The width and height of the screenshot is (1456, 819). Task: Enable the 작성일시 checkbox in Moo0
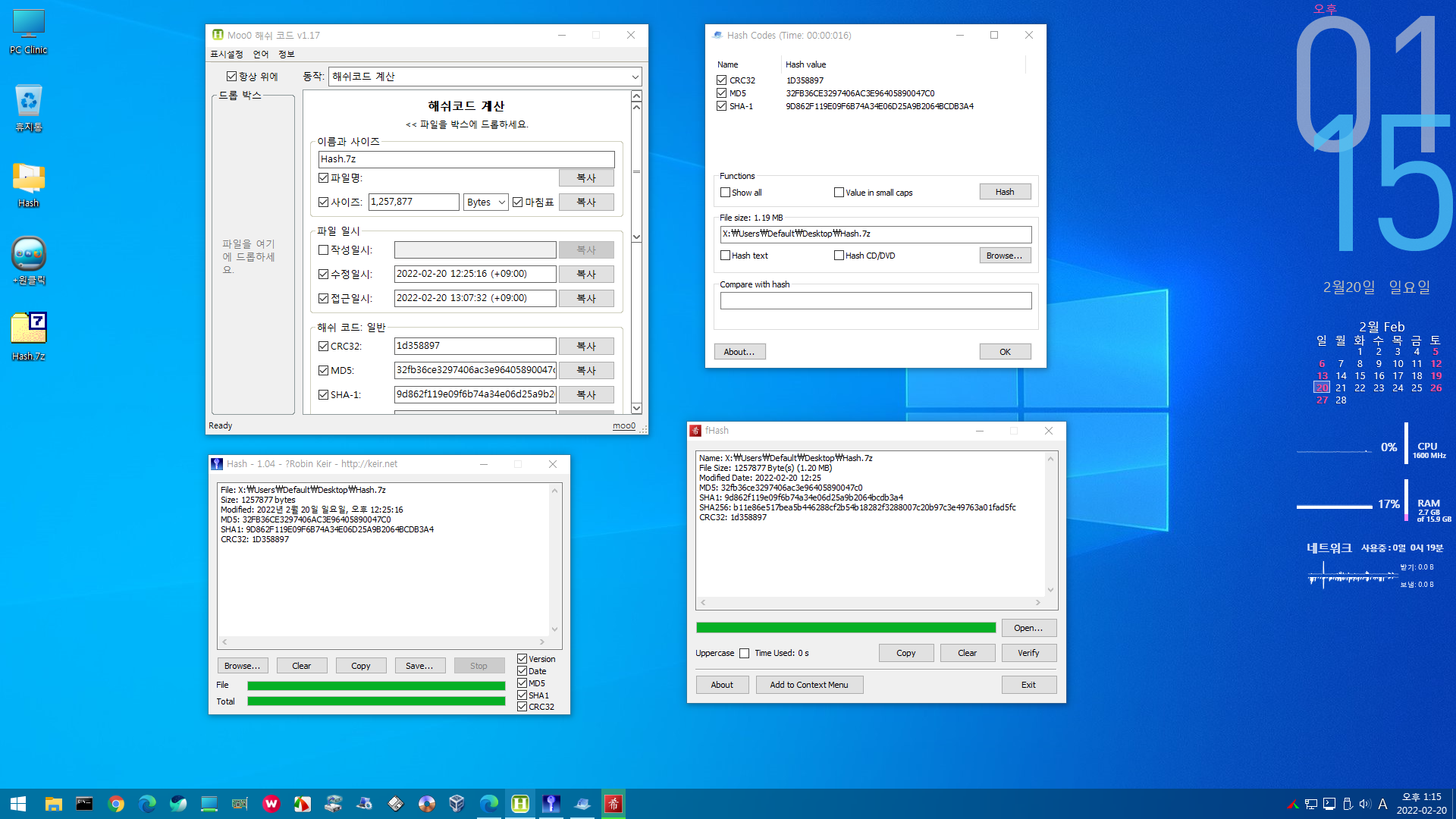[x=324, y=249]
